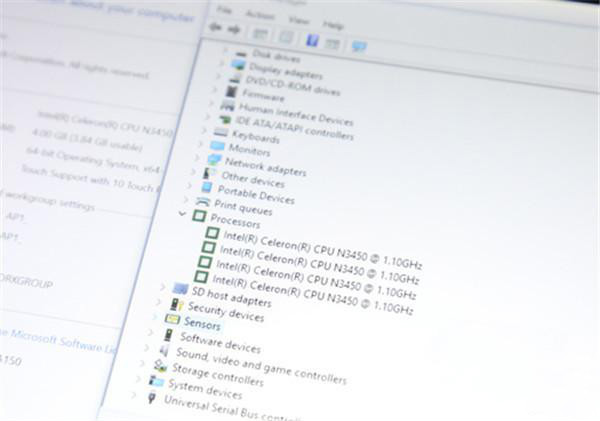The image size is (600, 421).
Task: Click the Monitors label
Action: [x=249, y=149]
